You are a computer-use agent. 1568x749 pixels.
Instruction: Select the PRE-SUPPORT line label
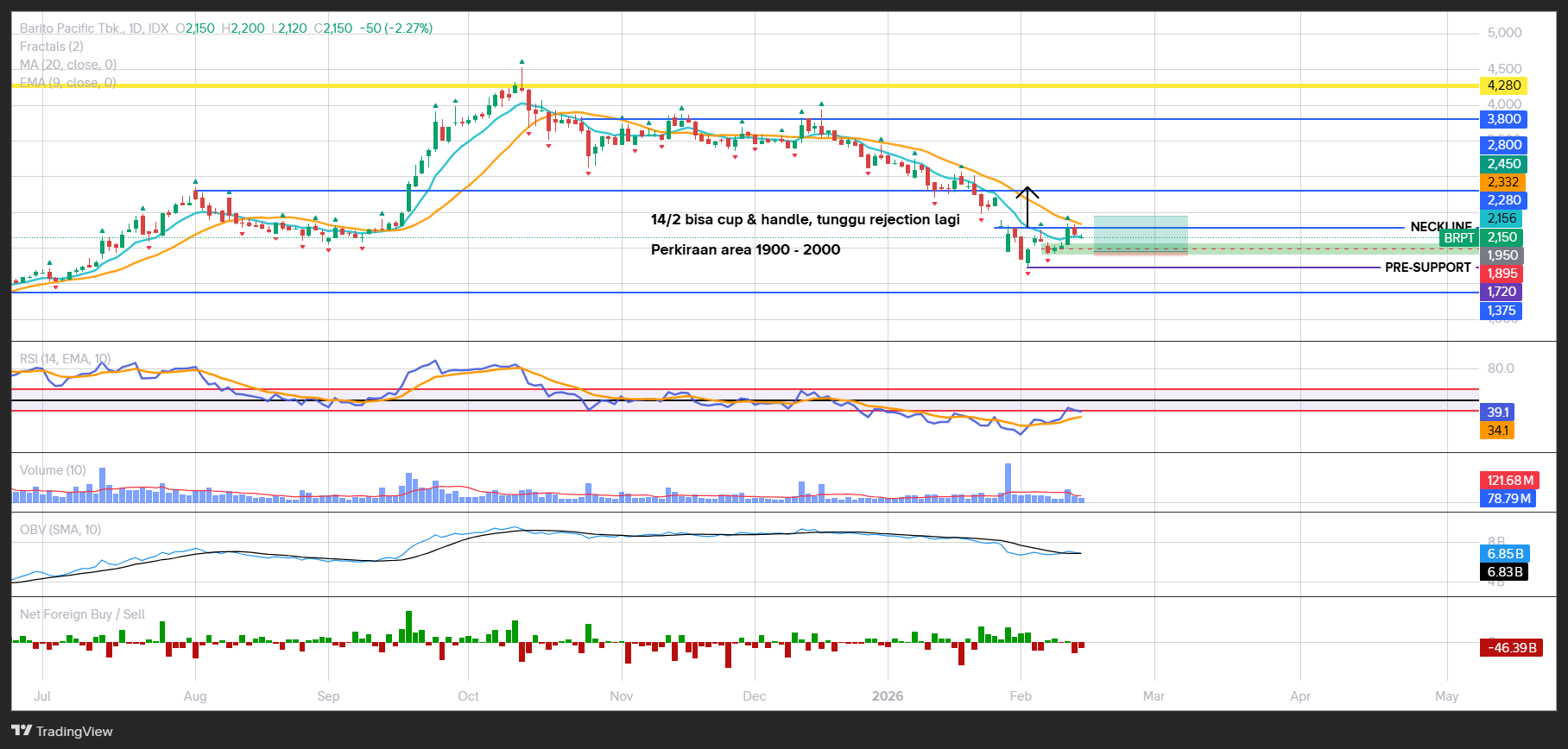[x=1427, y=267]
